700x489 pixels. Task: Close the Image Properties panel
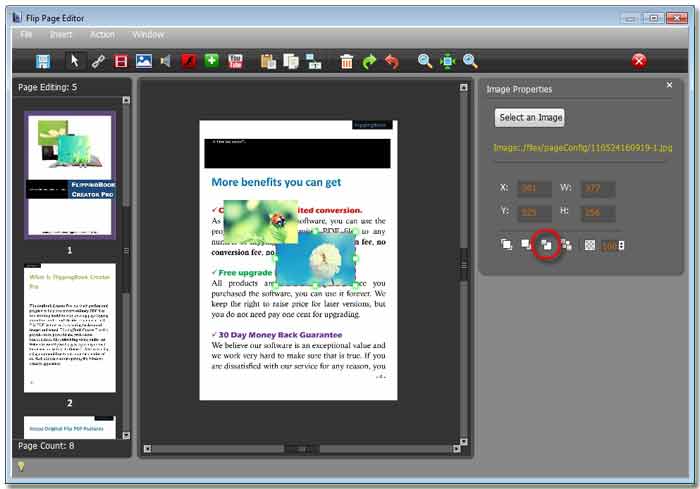coord(669,85)
